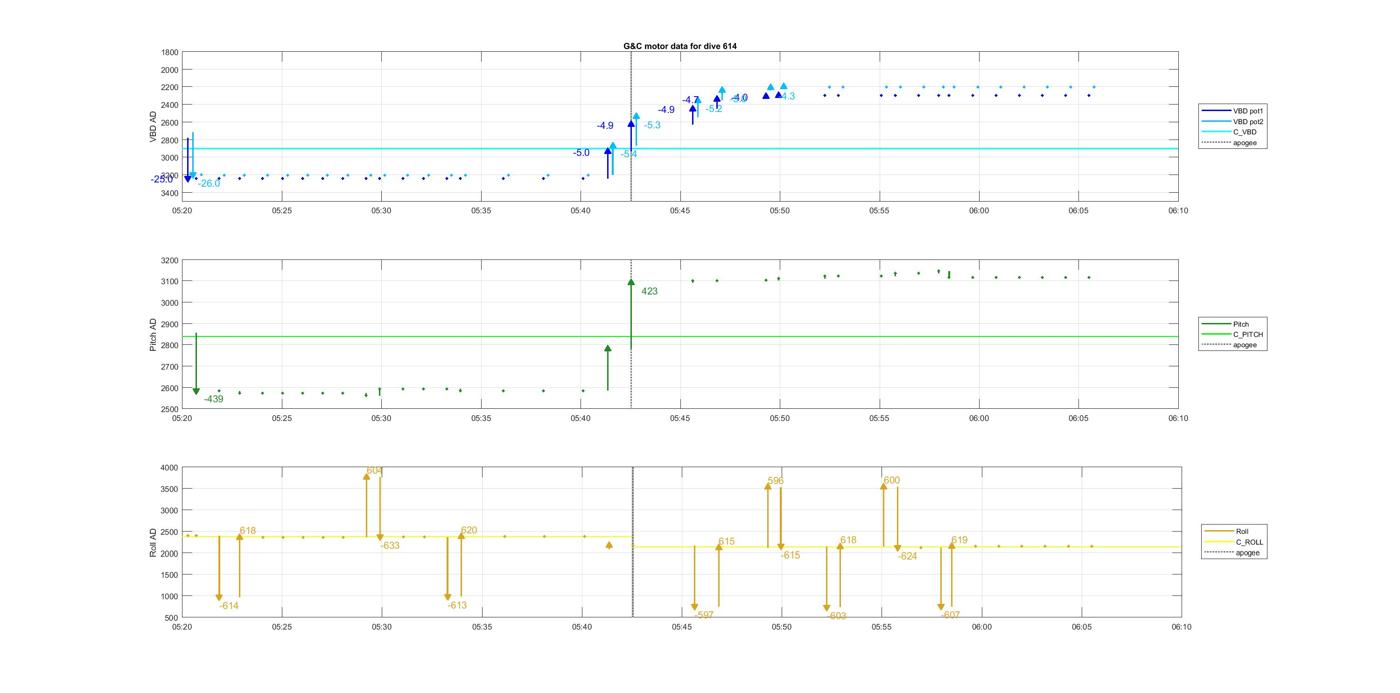Click the '05:45' tick under the Roll plot

click(682, 628)
